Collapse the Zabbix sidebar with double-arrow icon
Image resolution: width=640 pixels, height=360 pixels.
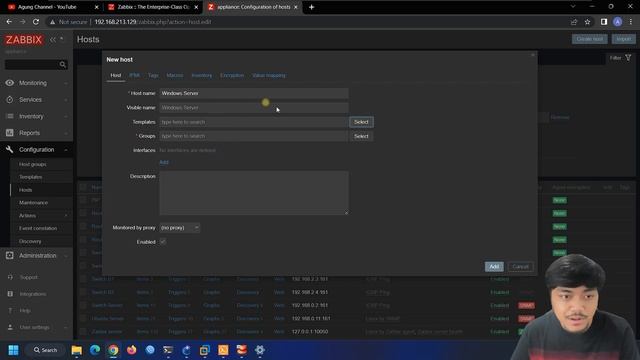click(53, 40)
